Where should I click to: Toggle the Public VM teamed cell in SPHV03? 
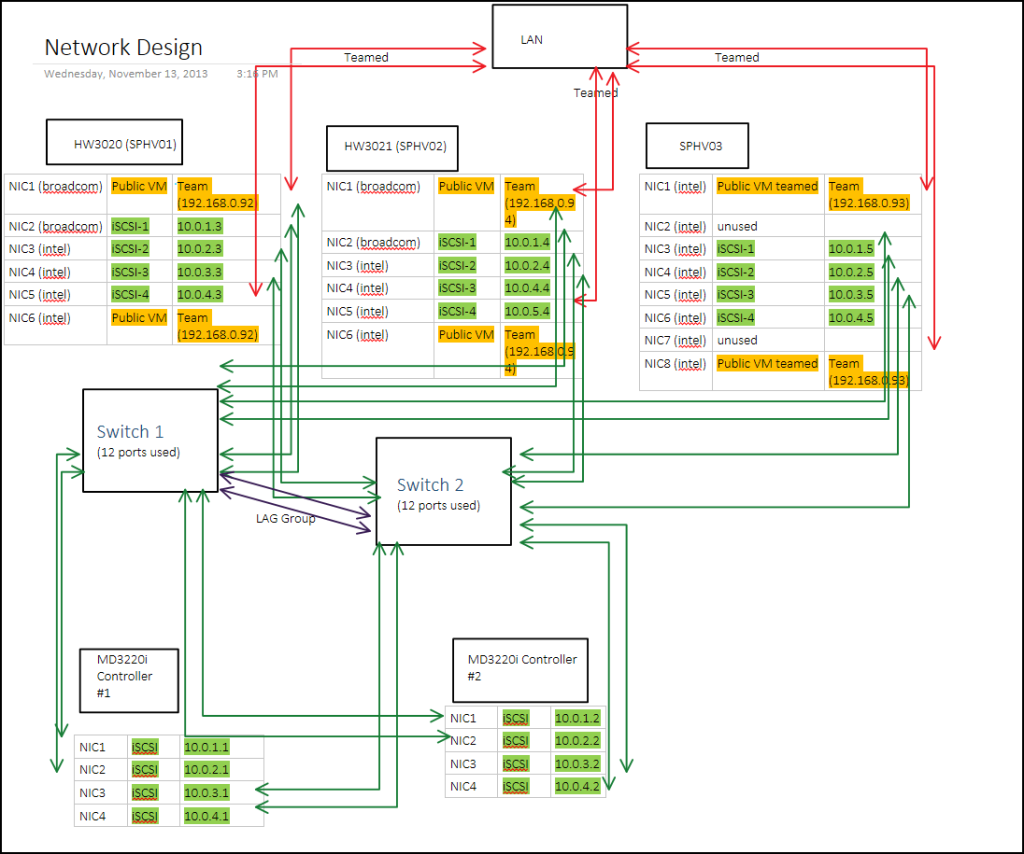point(766,186)
